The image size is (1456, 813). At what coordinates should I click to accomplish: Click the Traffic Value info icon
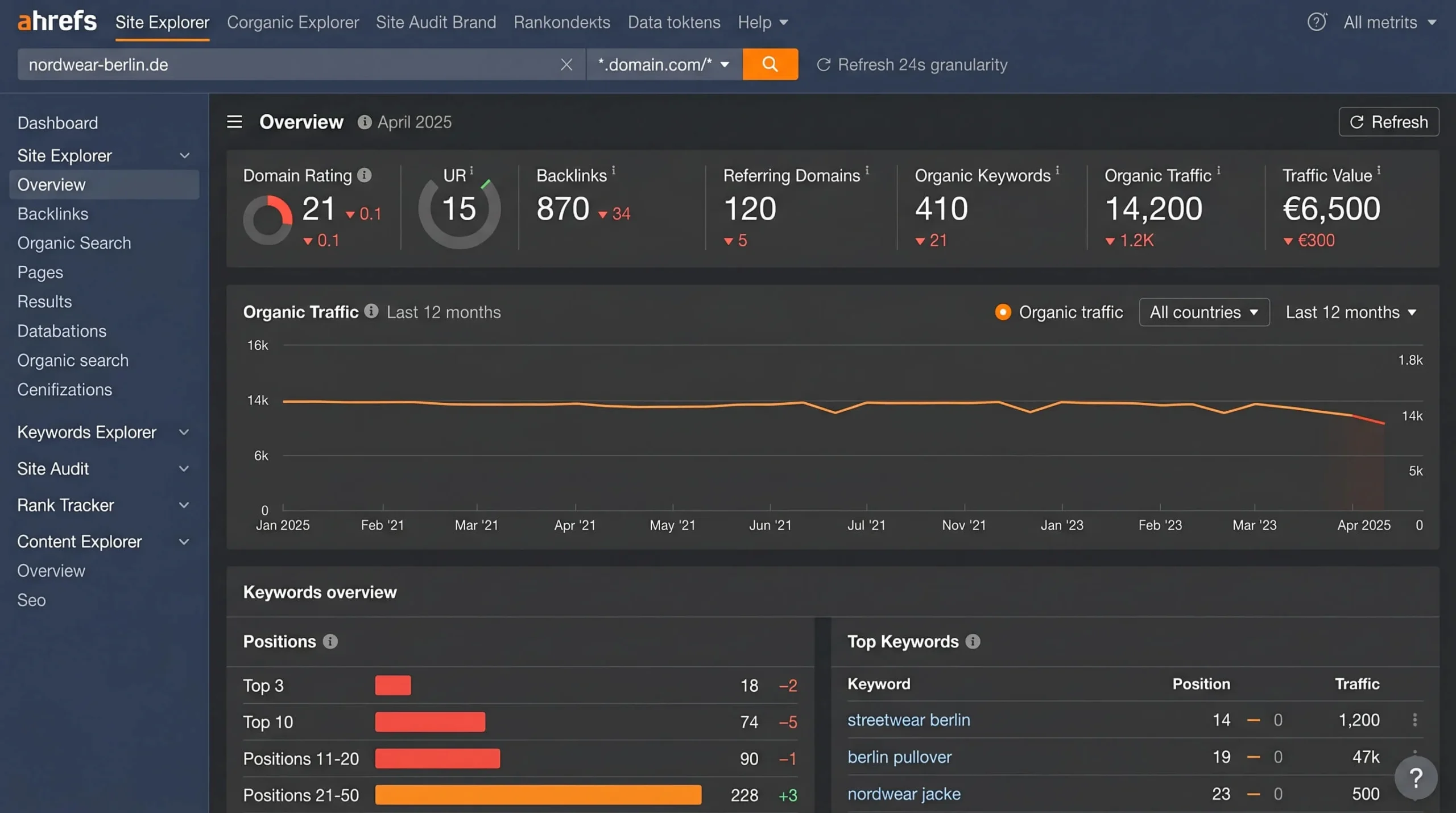click(1379, 170)
